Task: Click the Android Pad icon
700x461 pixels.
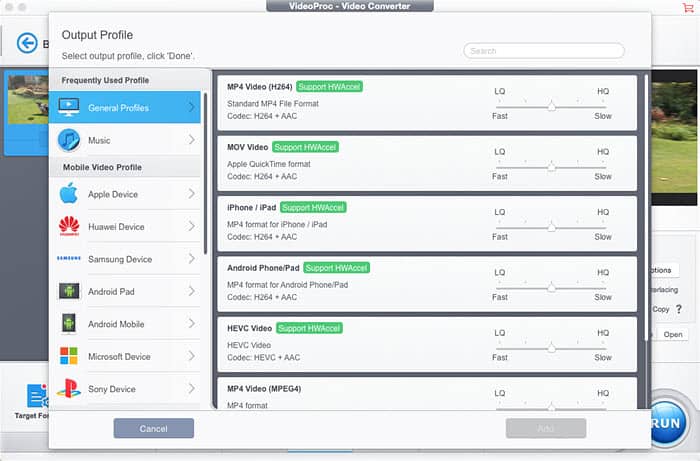Action: pyautogui.click(x=69, y=291)
